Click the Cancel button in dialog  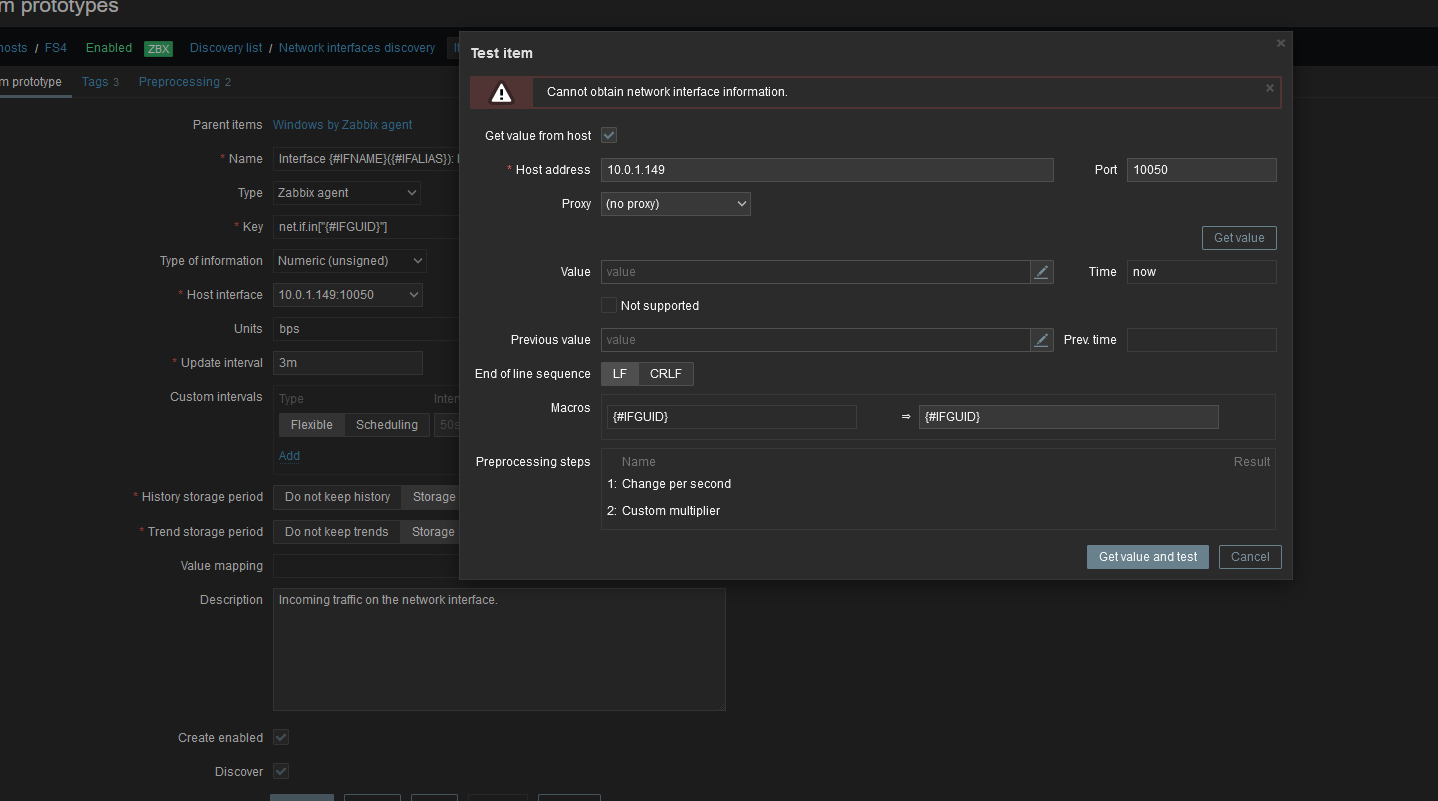coord(1250,557)
